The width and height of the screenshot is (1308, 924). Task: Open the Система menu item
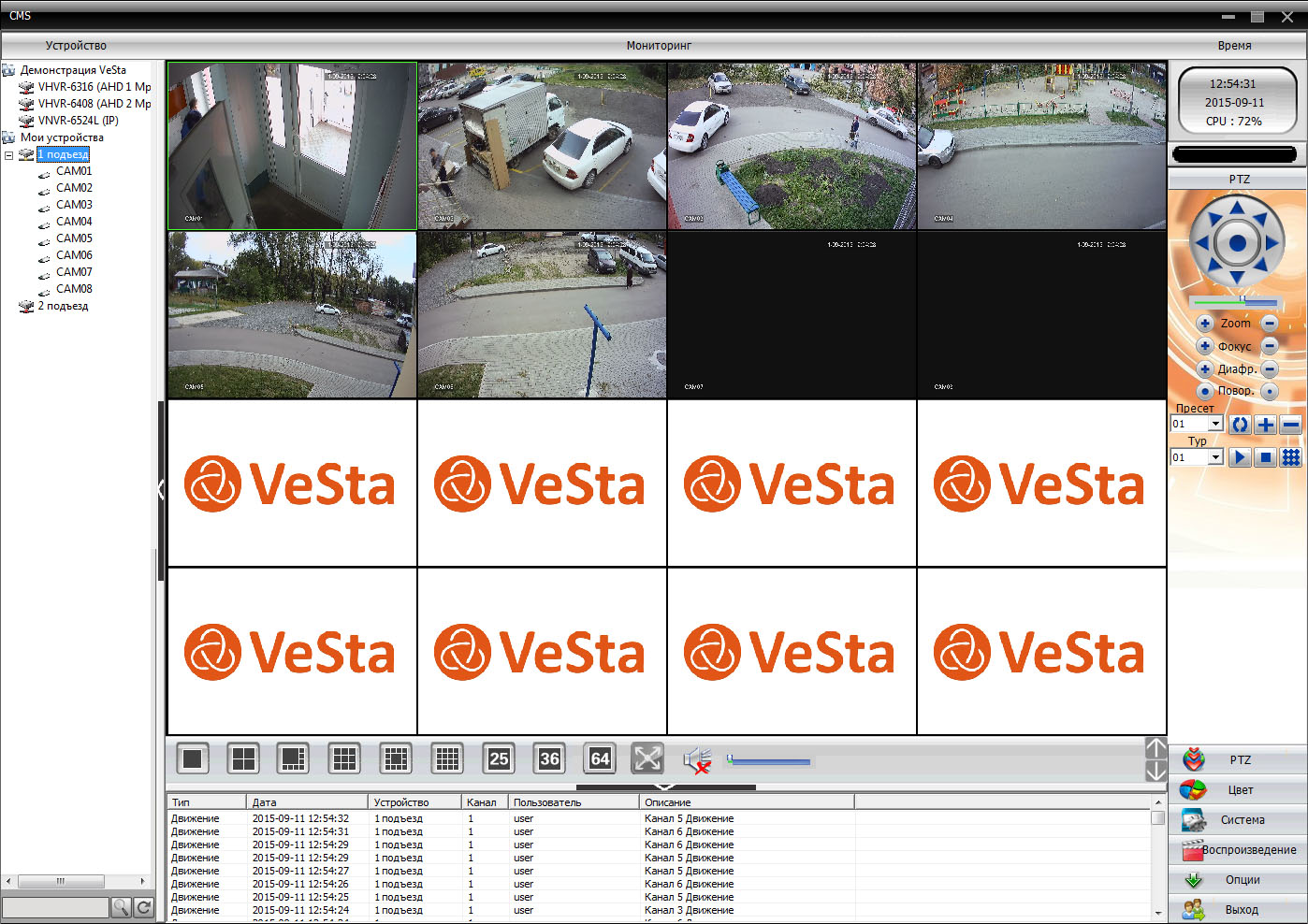tap(1238, 820)
